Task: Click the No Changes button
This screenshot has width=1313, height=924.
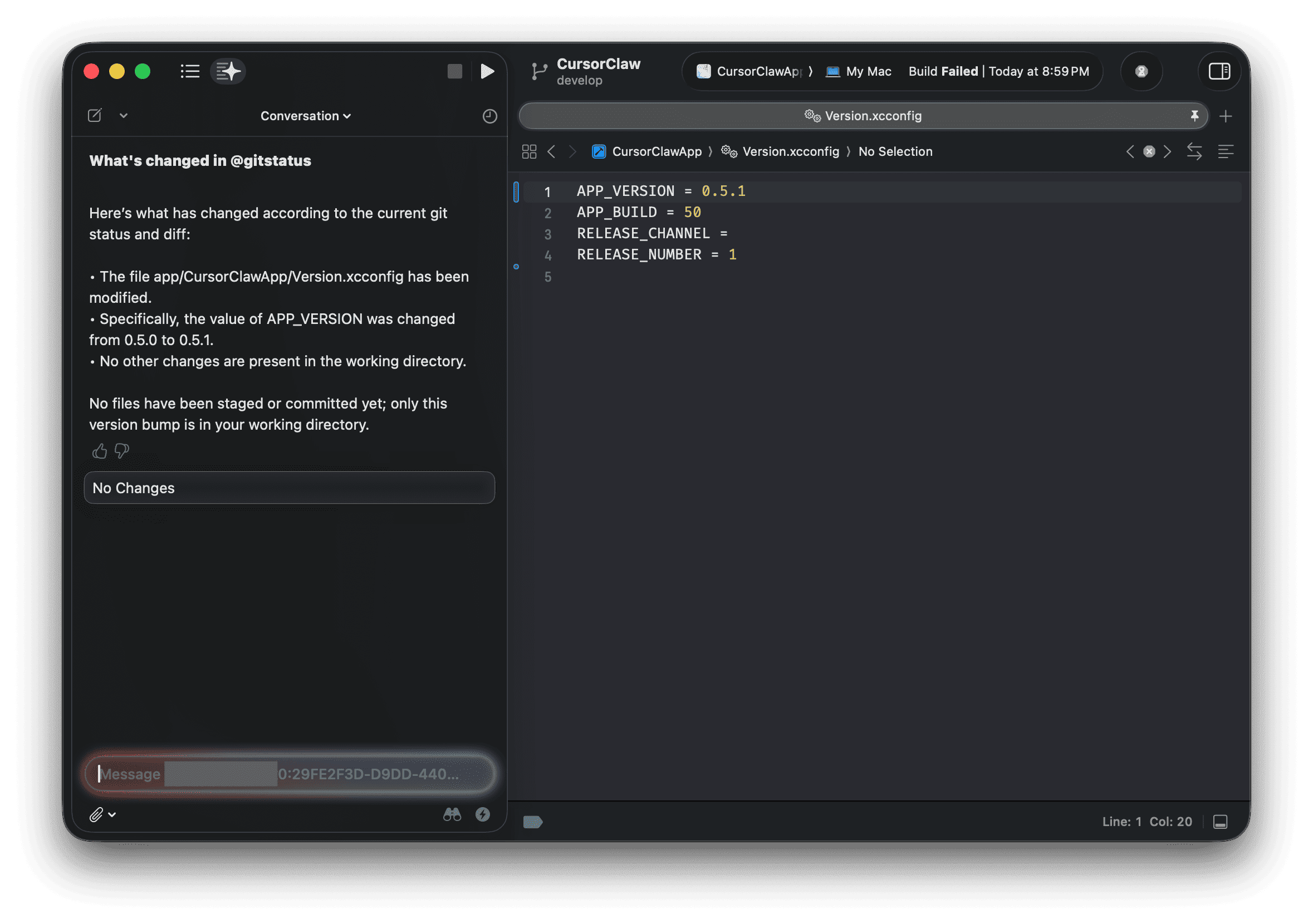Action: pos(290,488)
